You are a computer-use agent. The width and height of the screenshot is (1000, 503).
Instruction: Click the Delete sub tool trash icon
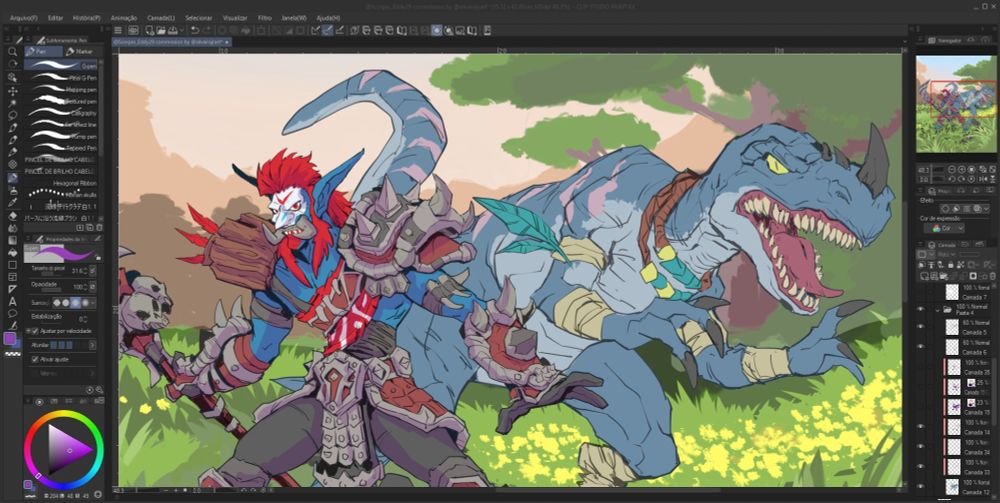coord(99,228)
